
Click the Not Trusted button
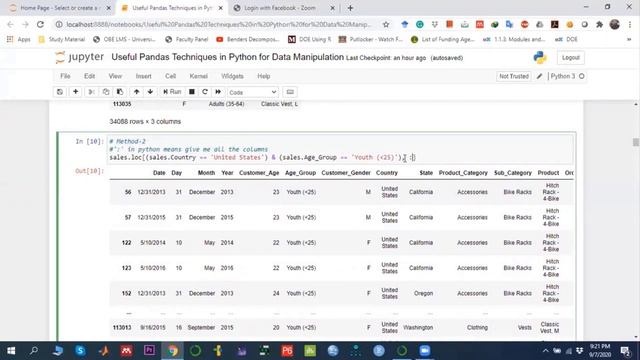[x=513, y=76]
